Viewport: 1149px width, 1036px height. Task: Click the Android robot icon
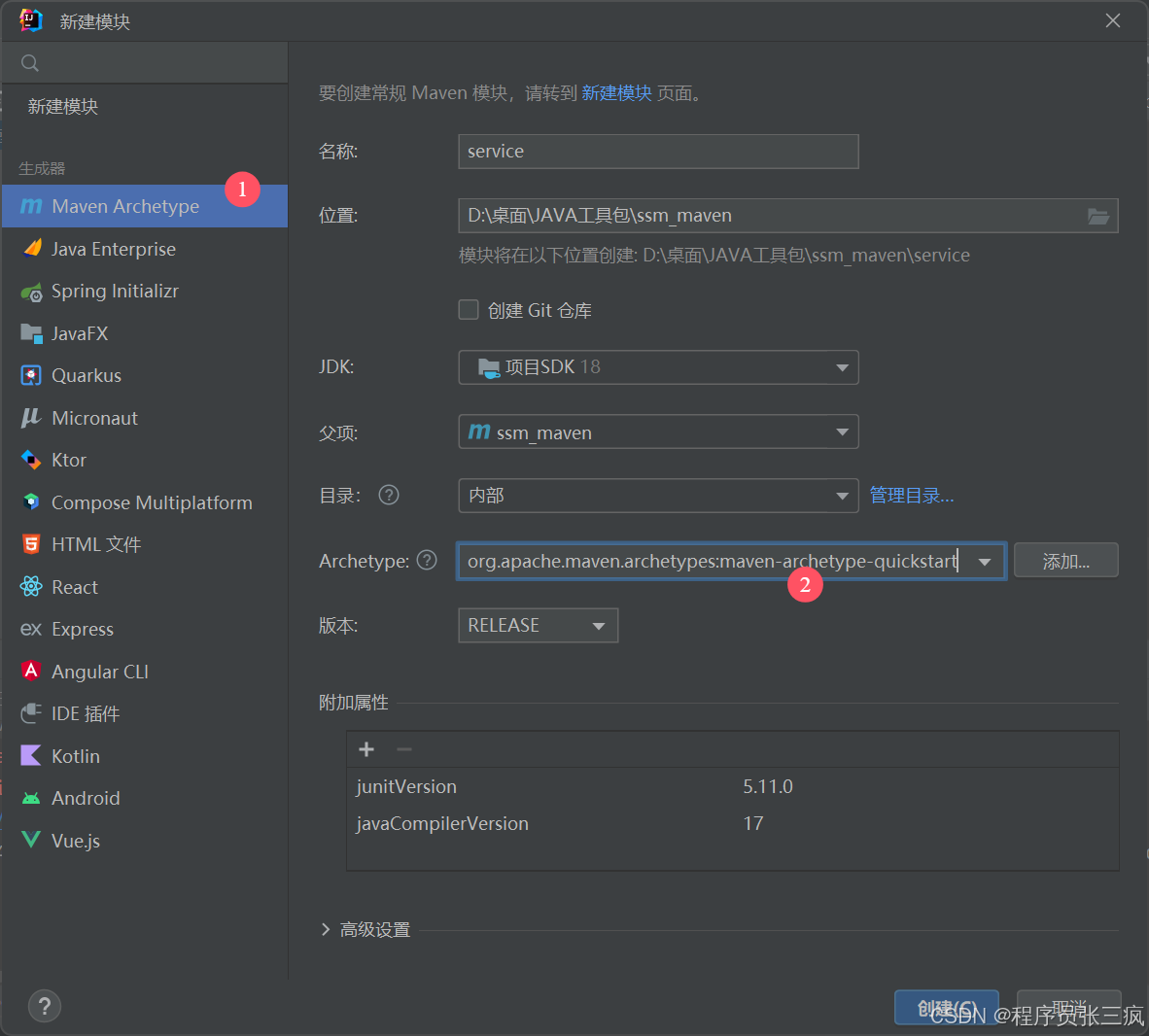[31, 798]
